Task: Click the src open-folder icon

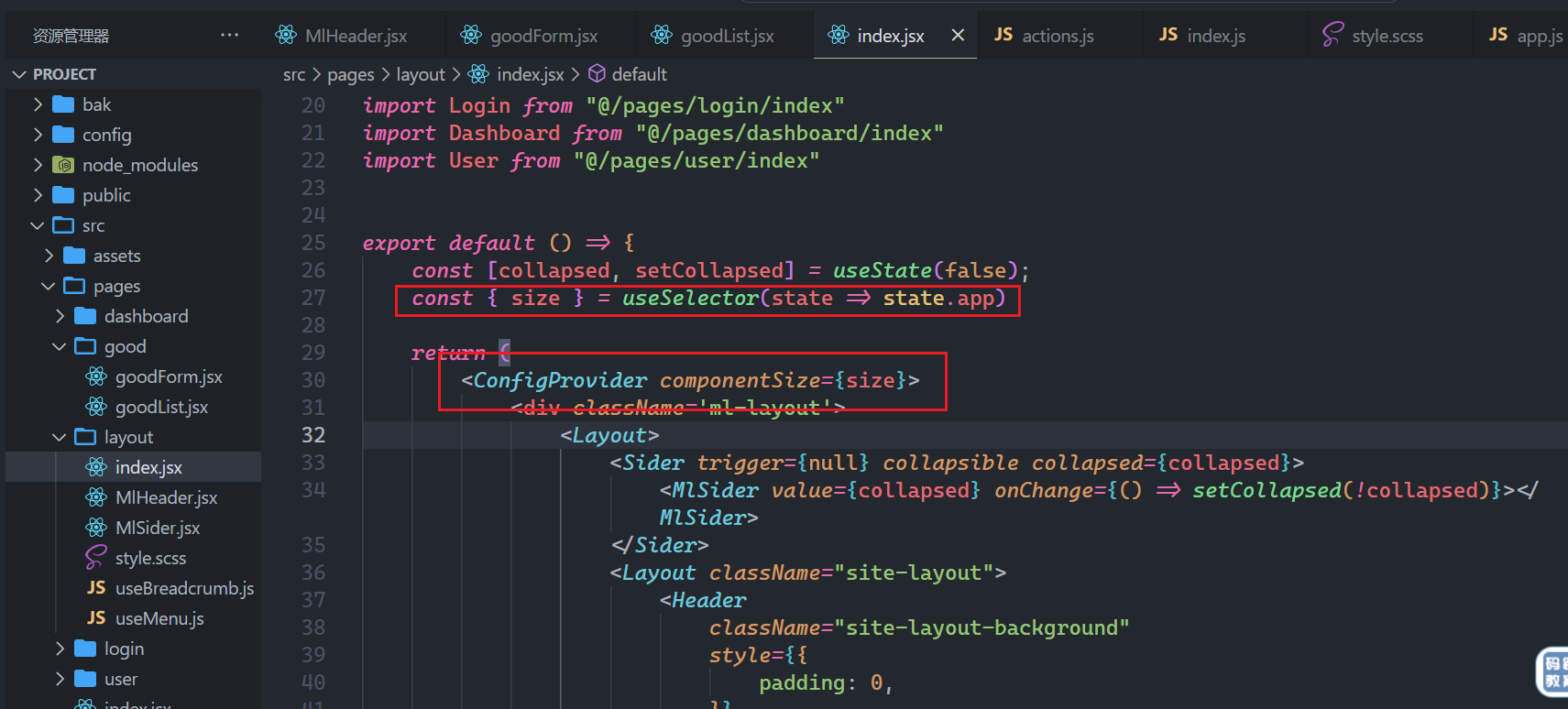Action: [x=63, y=225]
